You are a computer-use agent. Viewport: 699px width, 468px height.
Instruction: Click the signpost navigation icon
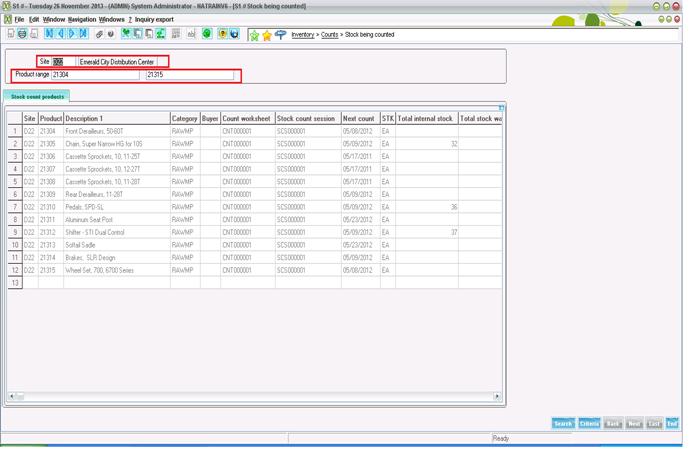[x=280, y=35]
